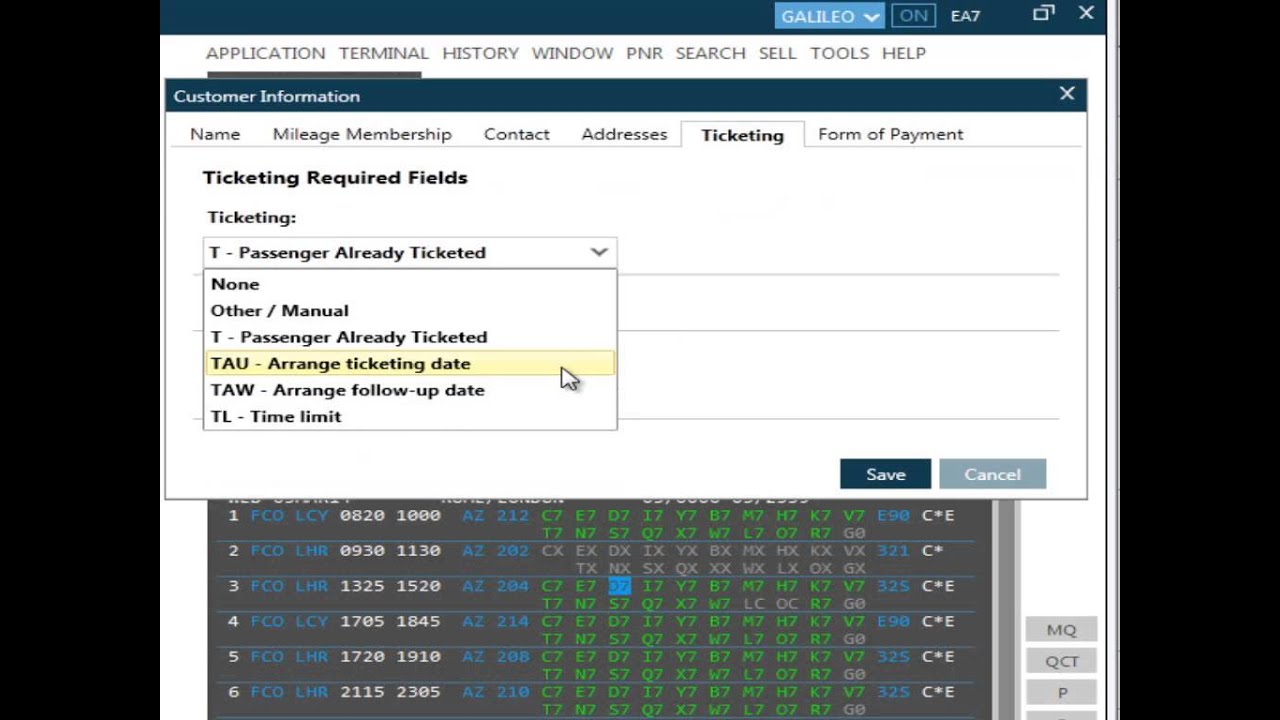Screen dimensions: 1280x720
Task: Choose None from ticketing list
Action: (410, 284)
